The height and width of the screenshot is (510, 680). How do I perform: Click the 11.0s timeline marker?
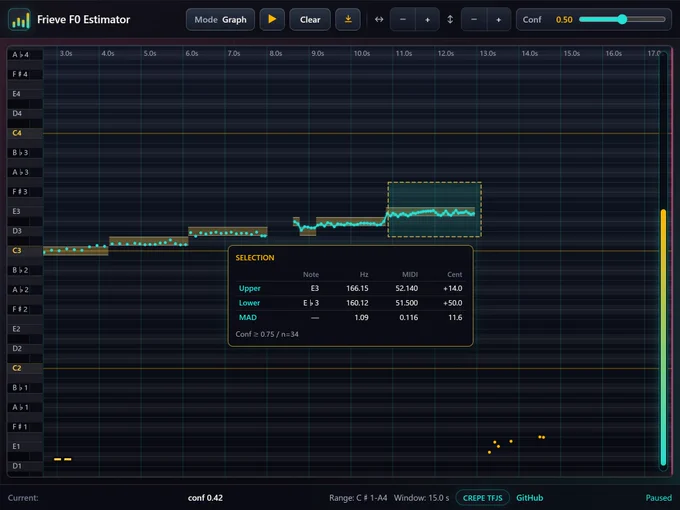404,53
